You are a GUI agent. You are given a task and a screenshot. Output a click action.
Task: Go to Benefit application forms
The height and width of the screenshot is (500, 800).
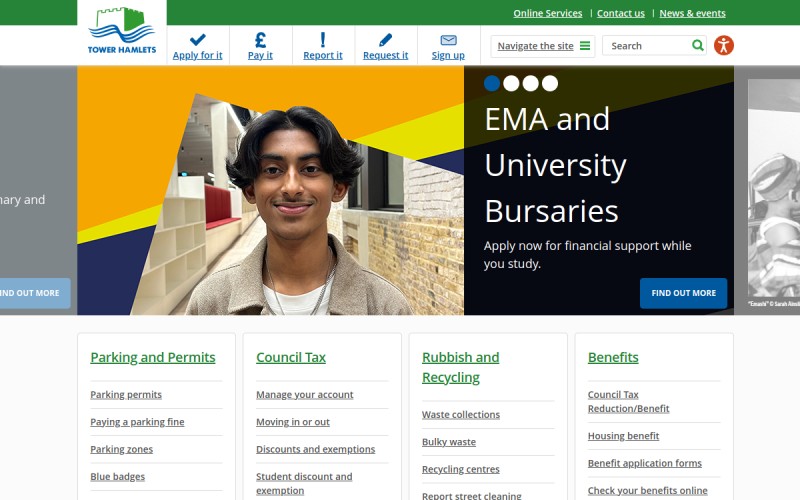click(644, 463)
